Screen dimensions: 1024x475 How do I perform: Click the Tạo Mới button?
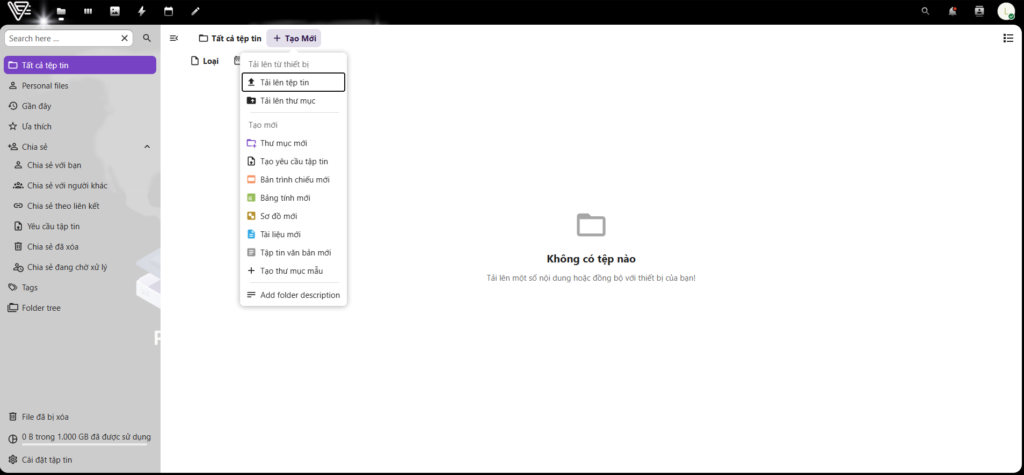coord(294,39)
